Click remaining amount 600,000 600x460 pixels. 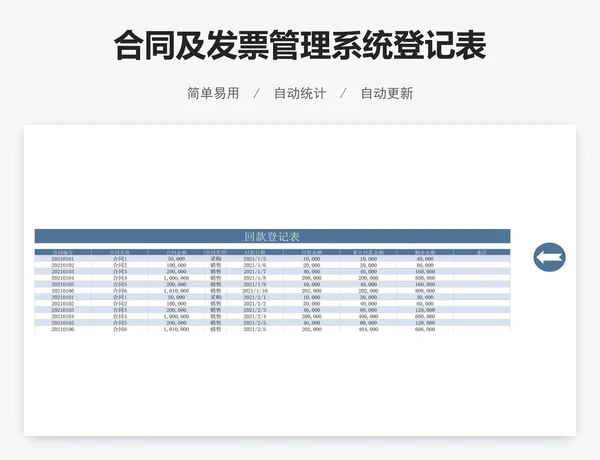point(425,316)
